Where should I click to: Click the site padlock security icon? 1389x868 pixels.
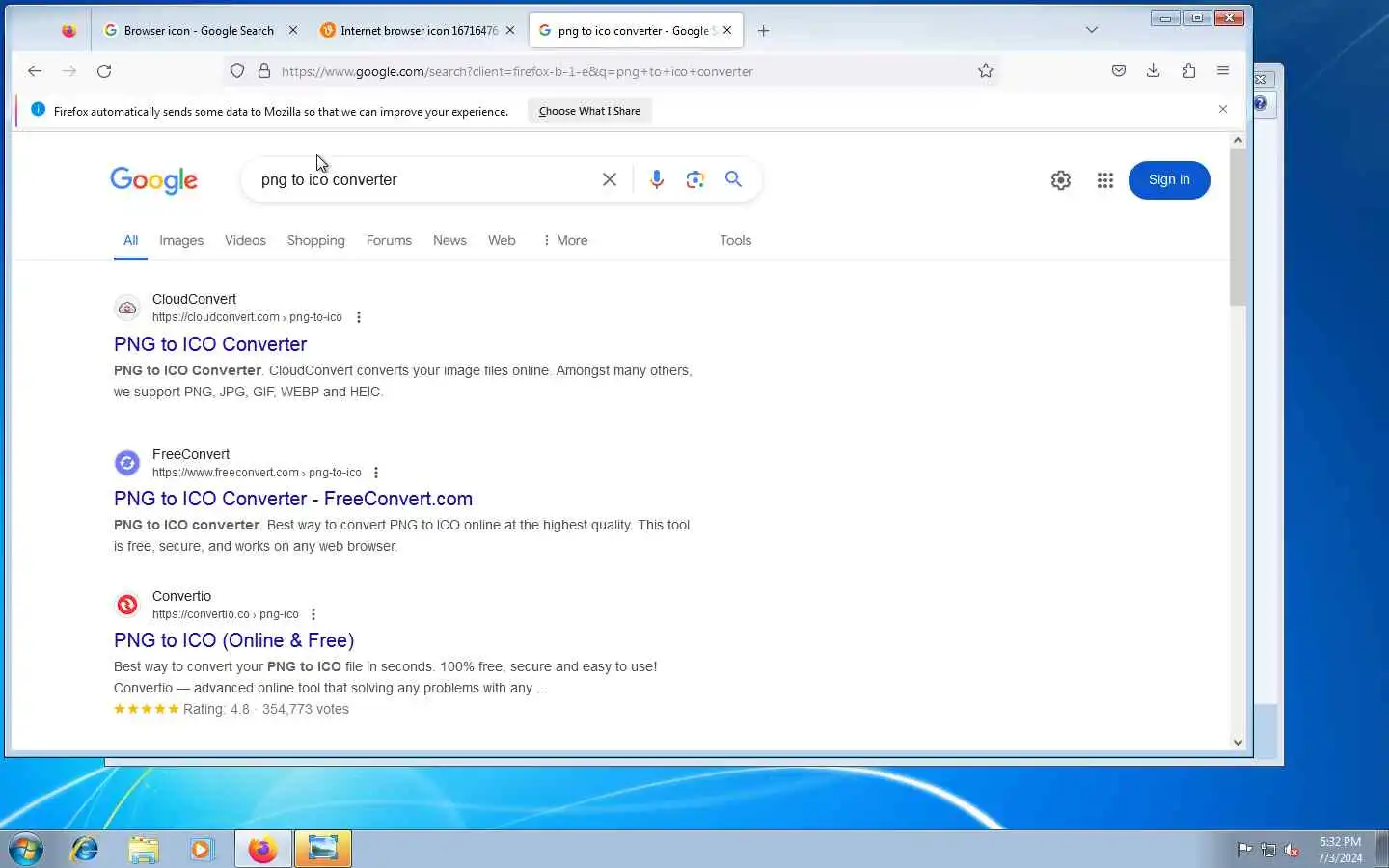(264, 70)
